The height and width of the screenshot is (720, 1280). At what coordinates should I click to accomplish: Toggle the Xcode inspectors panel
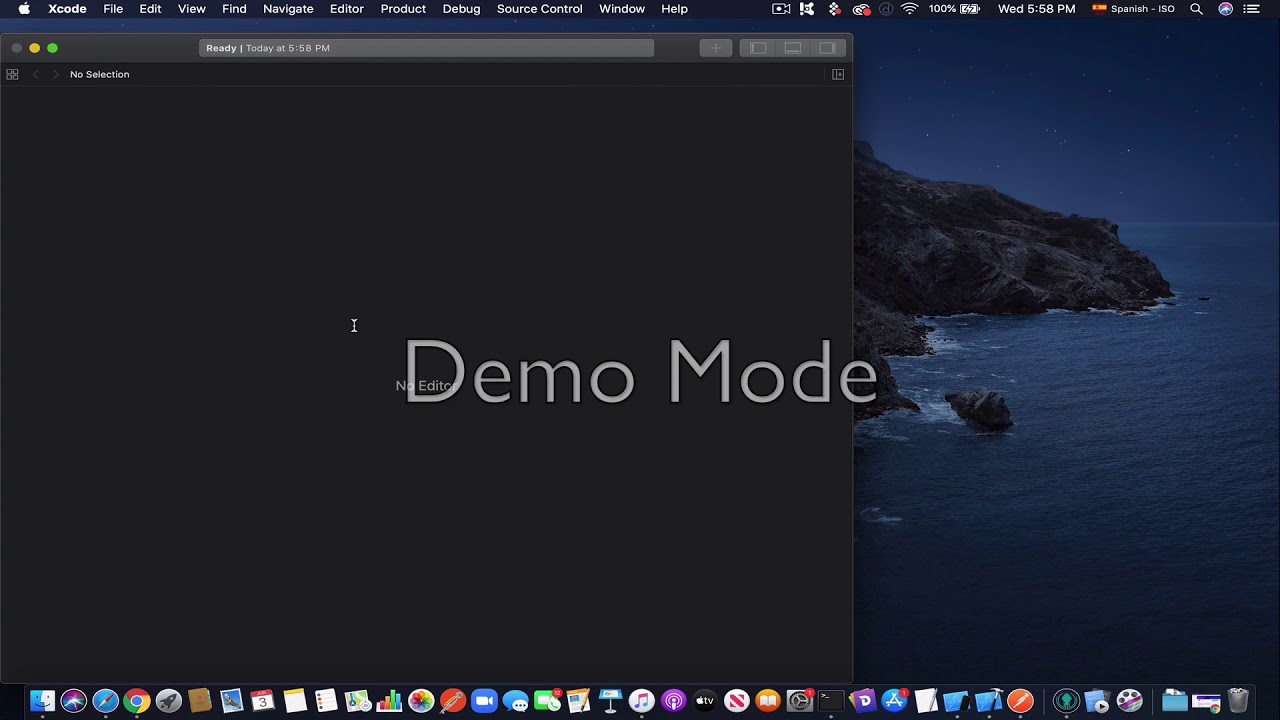828,48
